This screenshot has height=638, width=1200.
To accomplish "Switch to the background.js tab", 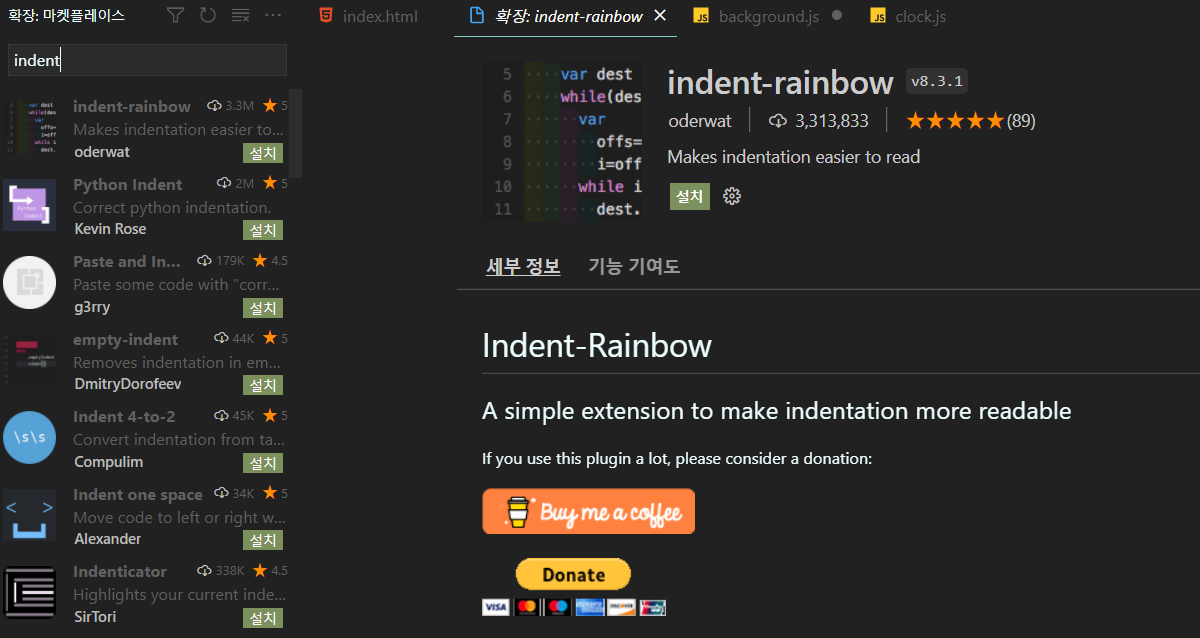I will [x=768, y=17].
